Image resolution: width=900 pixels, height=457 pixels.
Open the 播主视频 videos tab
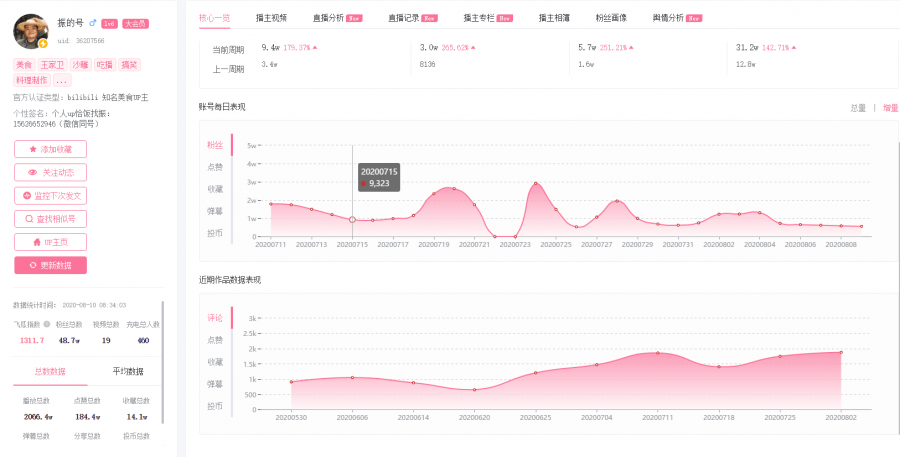coord(271,18)
